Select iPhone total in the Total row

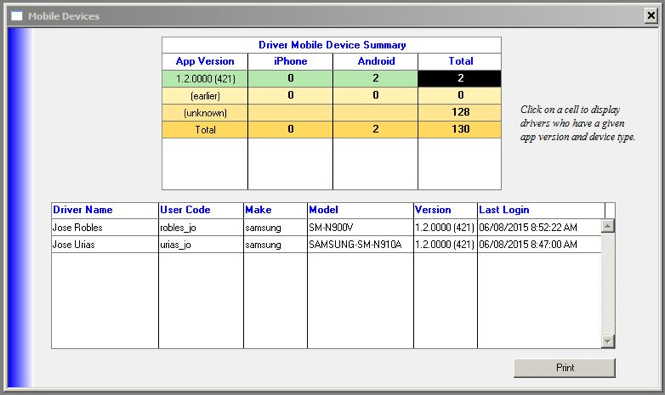pos(291,130)
